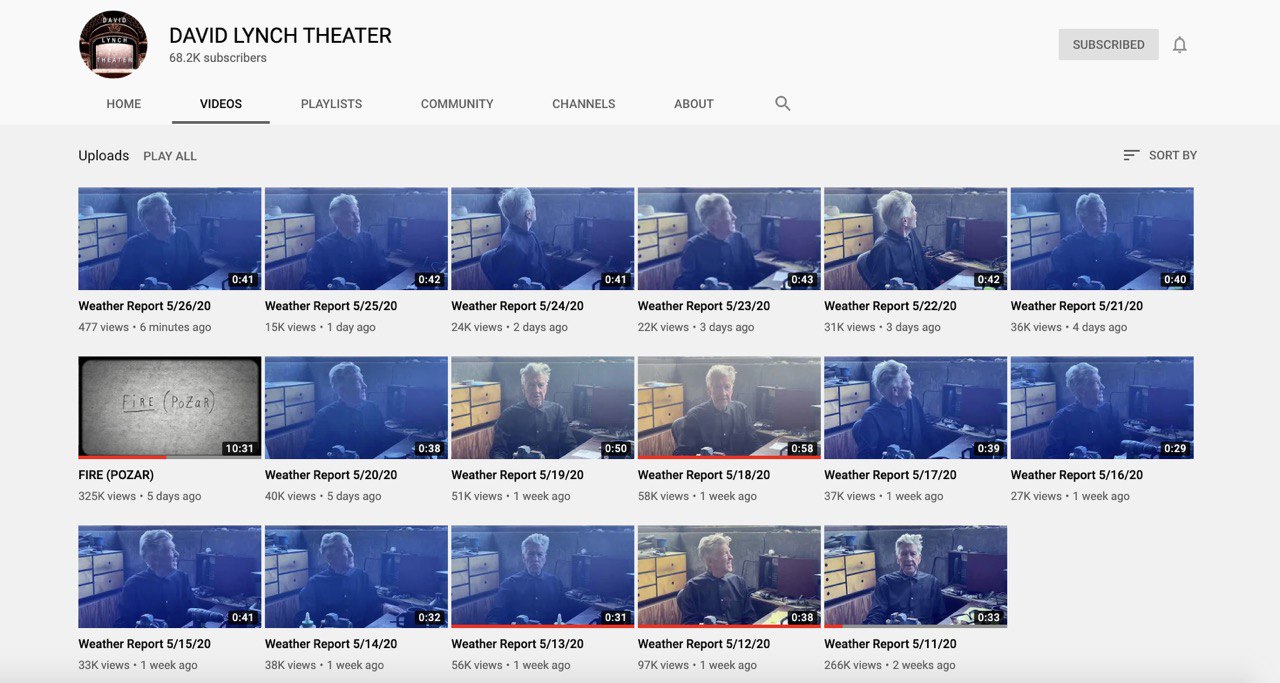Click the title text Weather Report 5/24/20
The width and height of the screenshot is (1280, 683).
coord(518,306)
